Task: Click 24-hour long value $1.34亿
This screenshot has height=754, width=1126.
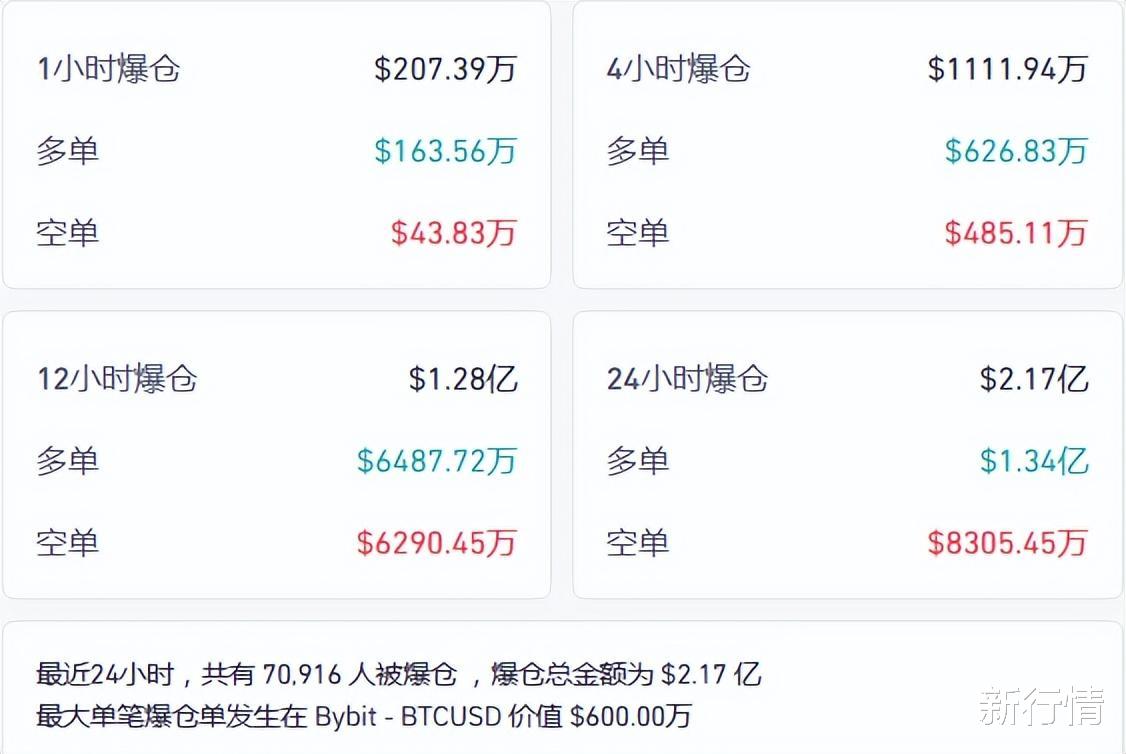Action: pyautogui.click(x=1033, y=461)
